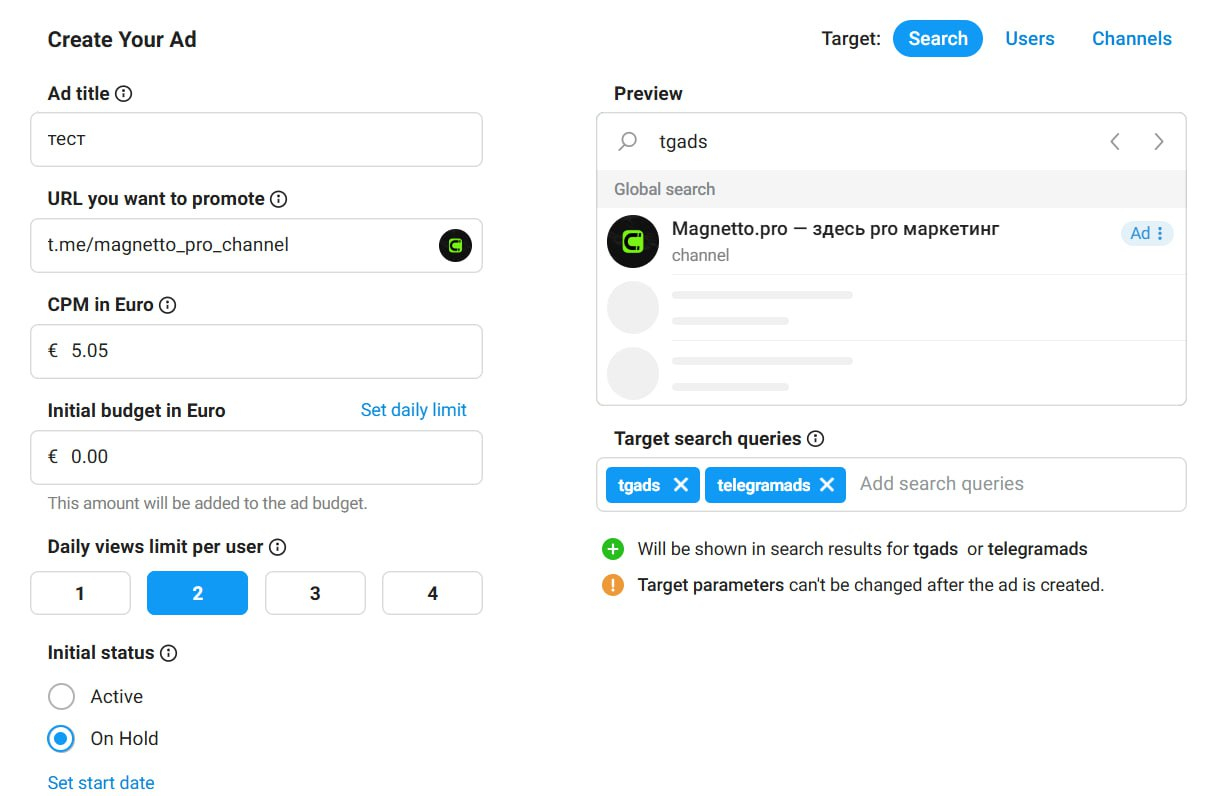Set daily views limit to 3
This screenshot has width=1220, height=796.
tap(315, 593)
